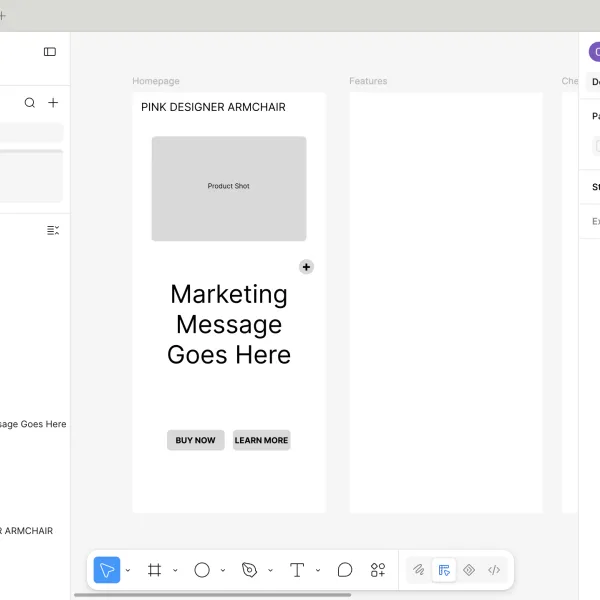Select the Product Shot placeholder

pyautogui.click(x=229, y=189)
